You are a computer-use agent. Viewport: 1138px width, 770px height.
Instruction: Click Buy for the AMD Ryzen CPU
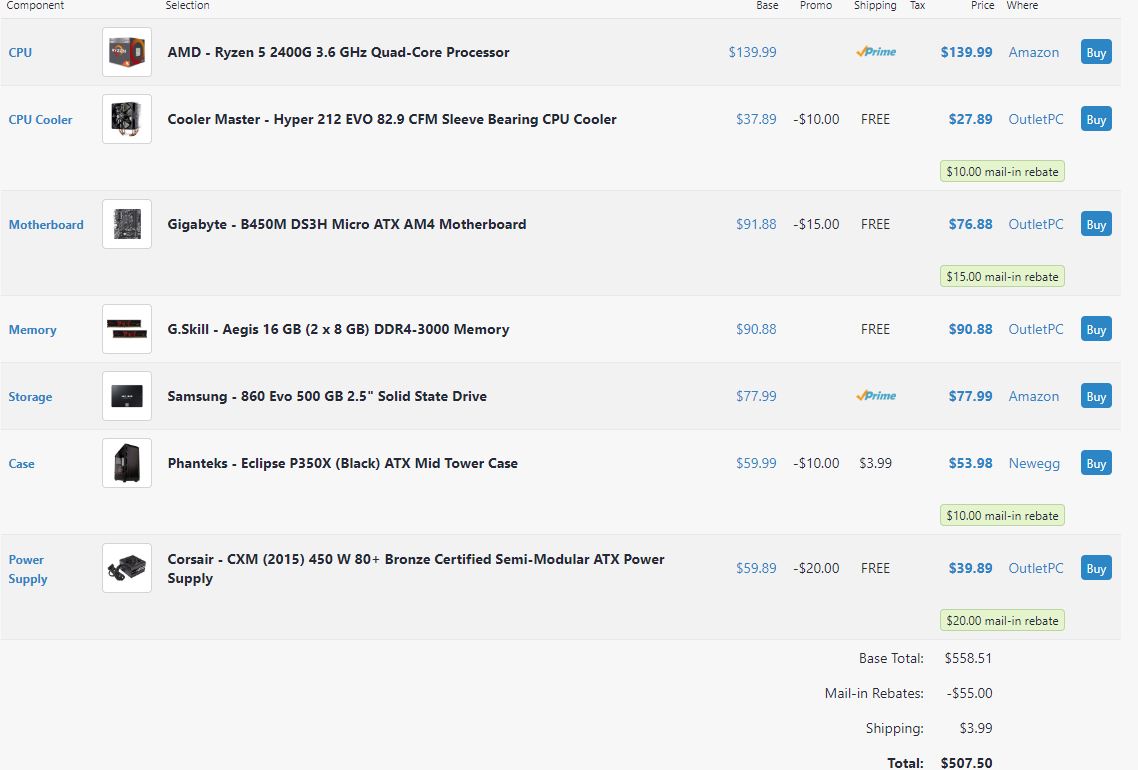click(x=1096, y=52)
